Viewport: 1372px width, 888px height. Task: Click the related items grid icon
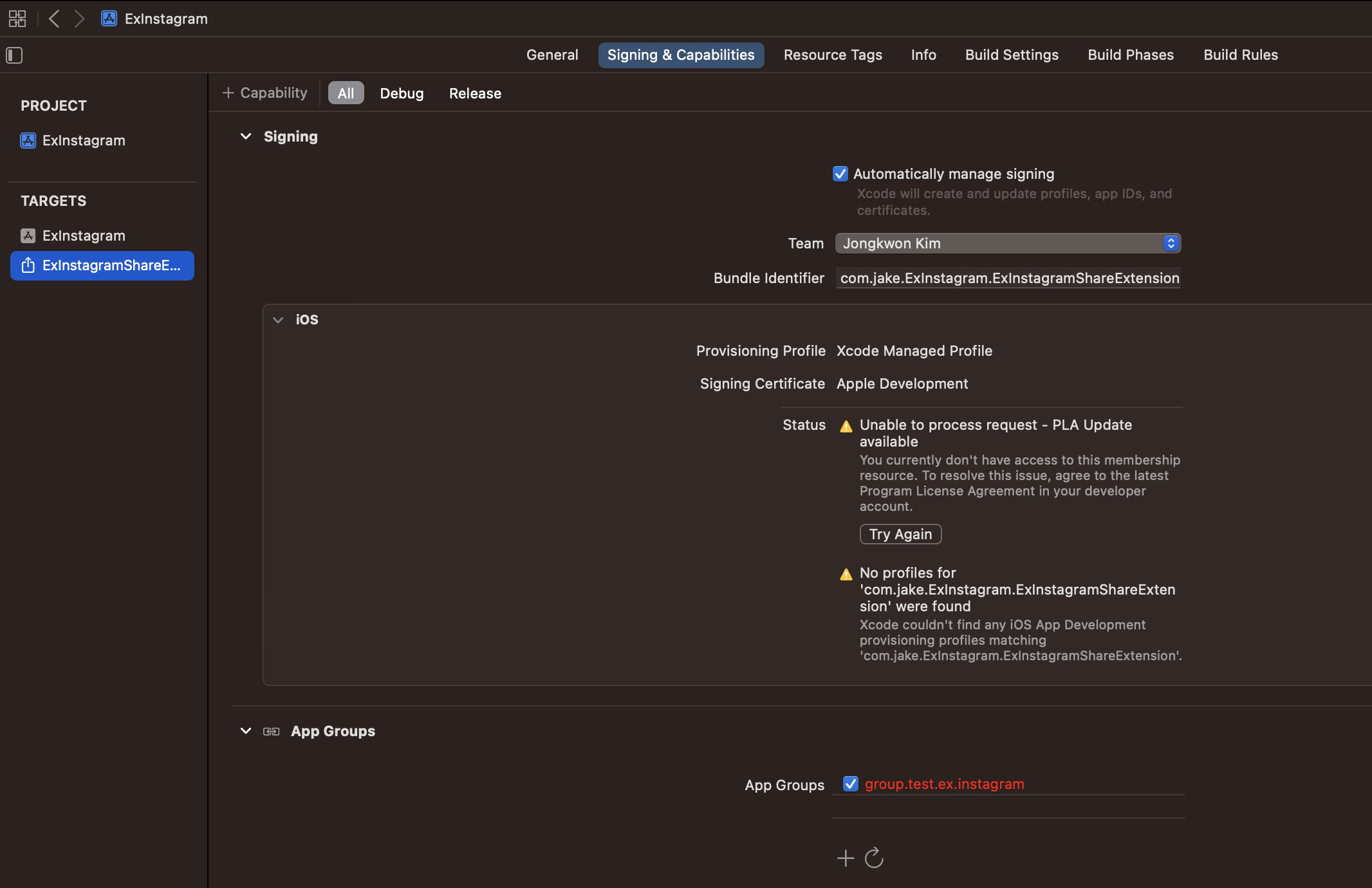point(17,19)
